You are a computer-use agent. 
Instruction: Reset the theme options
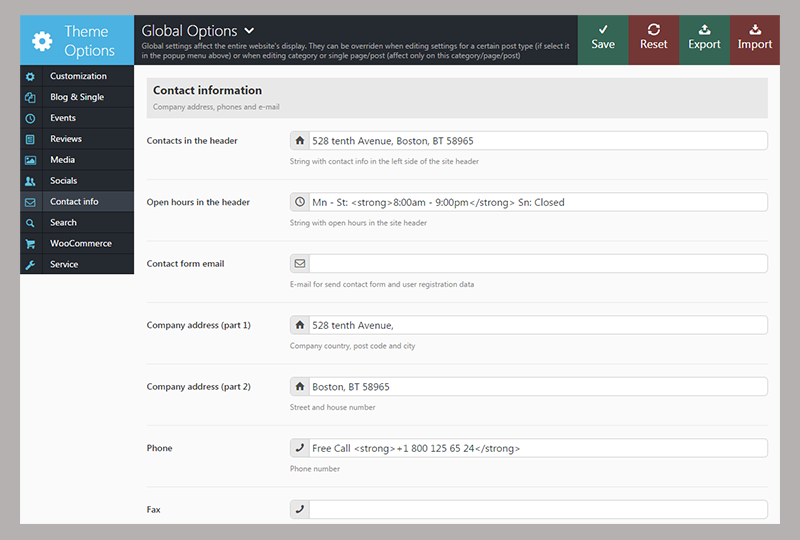(653, 40)
